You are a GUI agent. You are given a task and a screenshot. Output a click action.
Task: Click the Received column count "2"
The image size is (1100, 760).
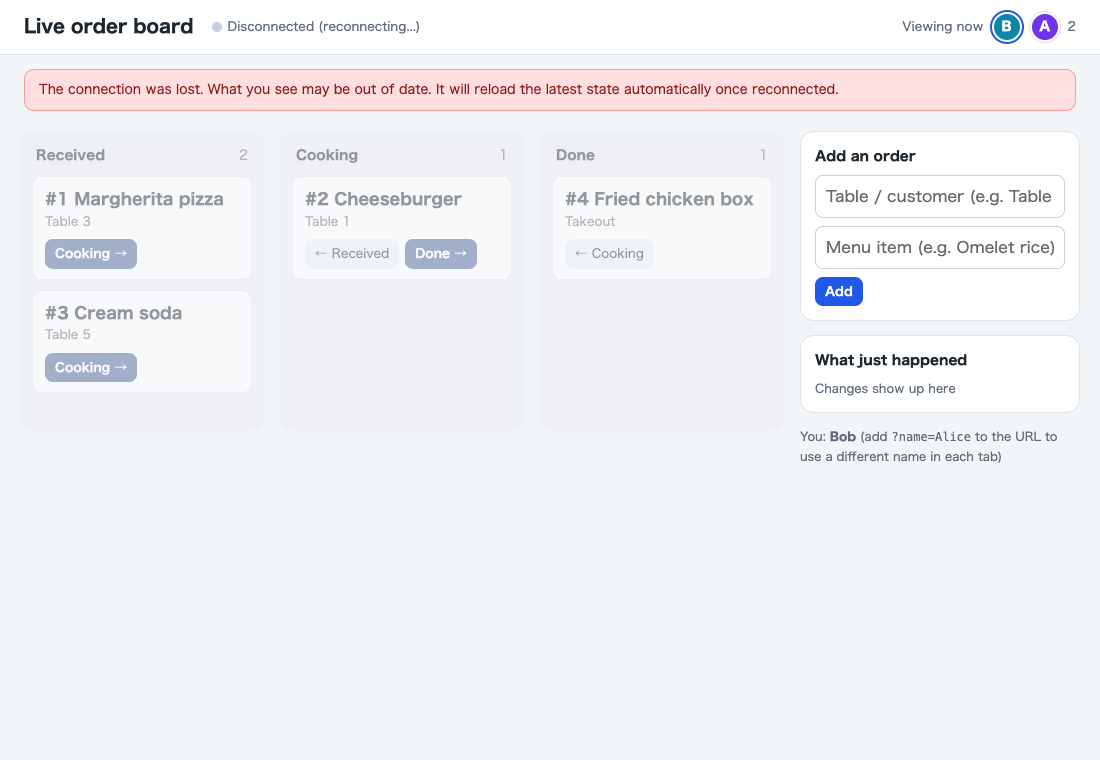pos(243,155)
